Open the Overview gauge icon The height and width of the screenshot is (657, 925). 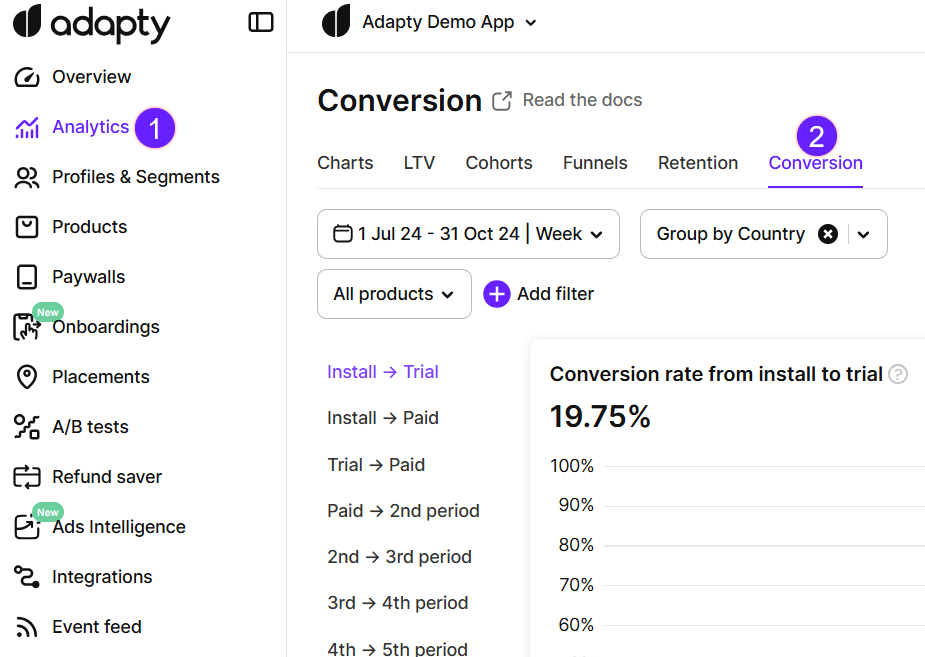[x=27, y=77]
